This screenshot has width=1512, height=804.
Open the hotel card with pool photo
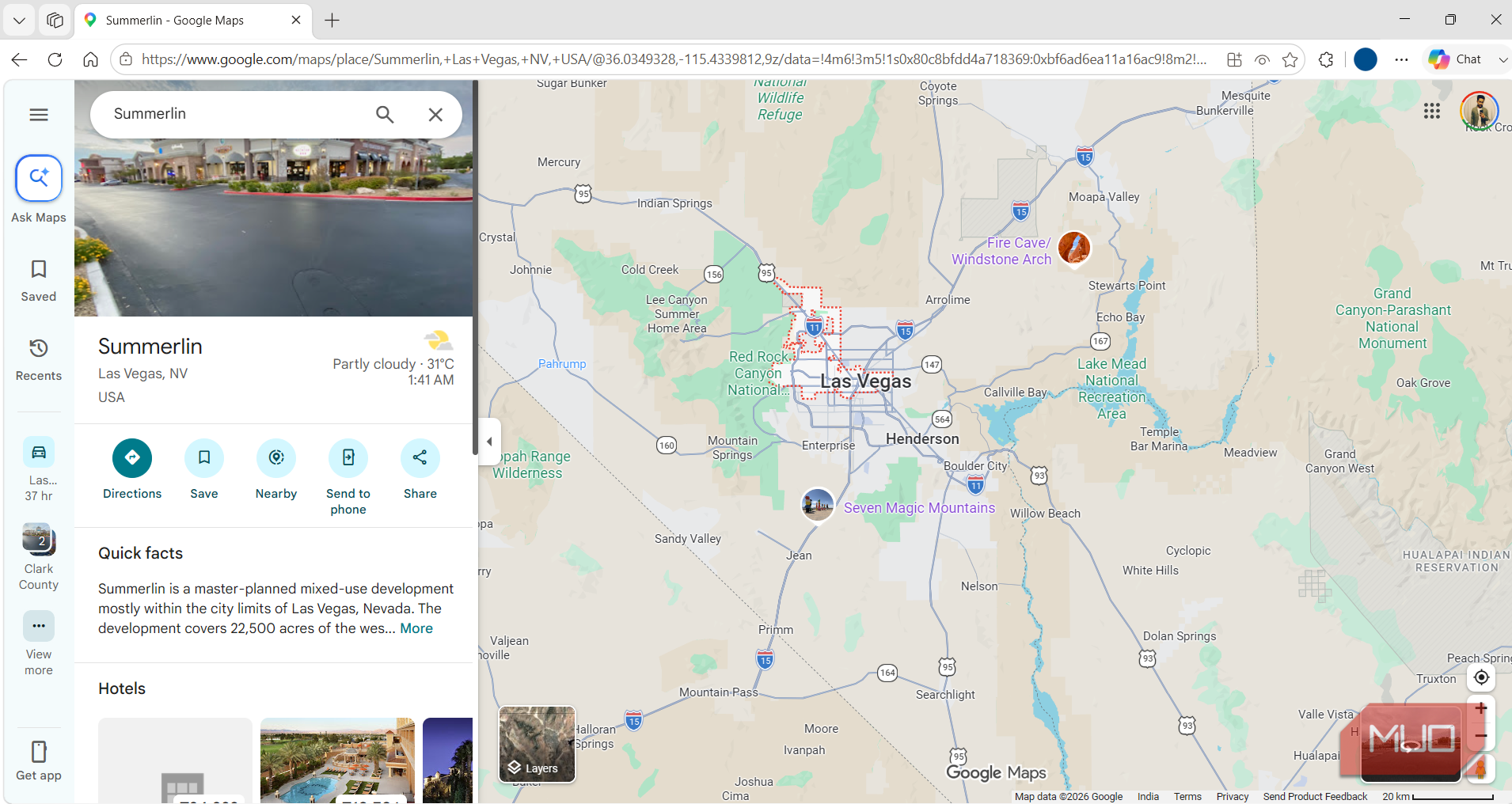(337, 760)
